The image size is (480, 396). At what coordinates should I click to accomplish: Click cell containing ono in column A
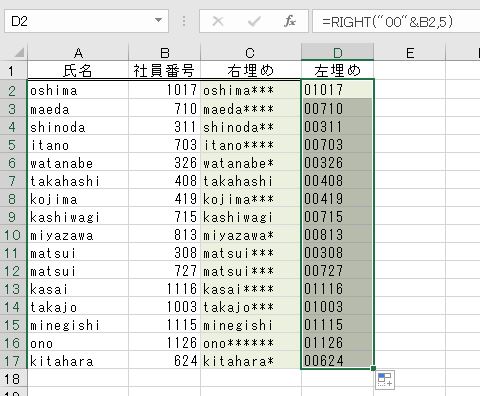[78, 343]
